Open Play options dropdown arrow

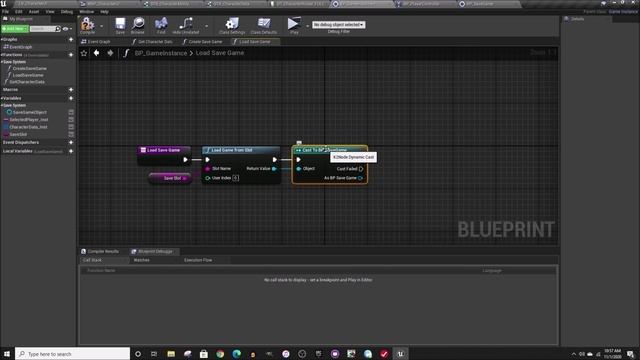307,26
